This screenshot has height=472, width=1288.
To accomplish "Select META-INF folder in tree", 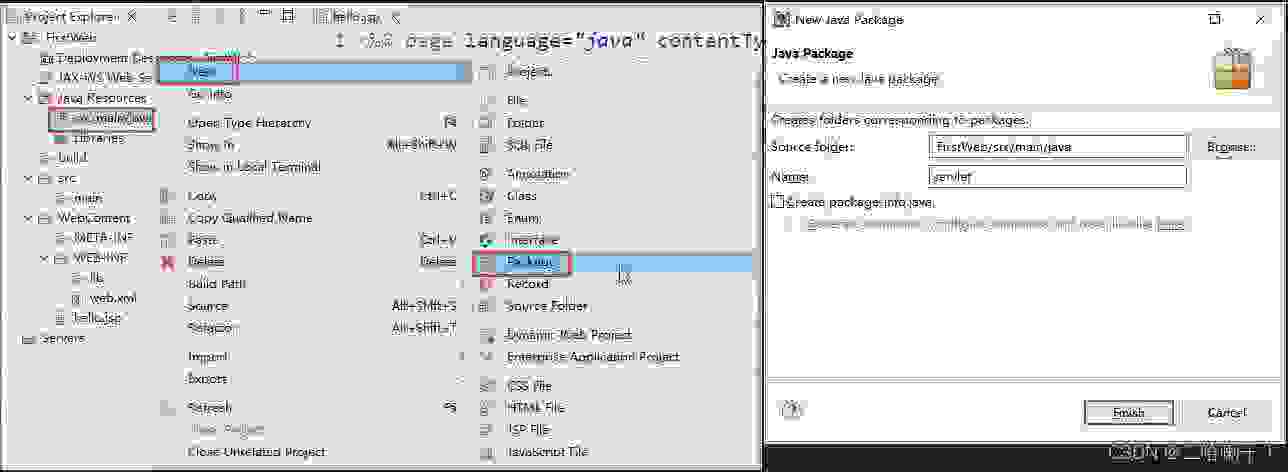I will [93, 238].
